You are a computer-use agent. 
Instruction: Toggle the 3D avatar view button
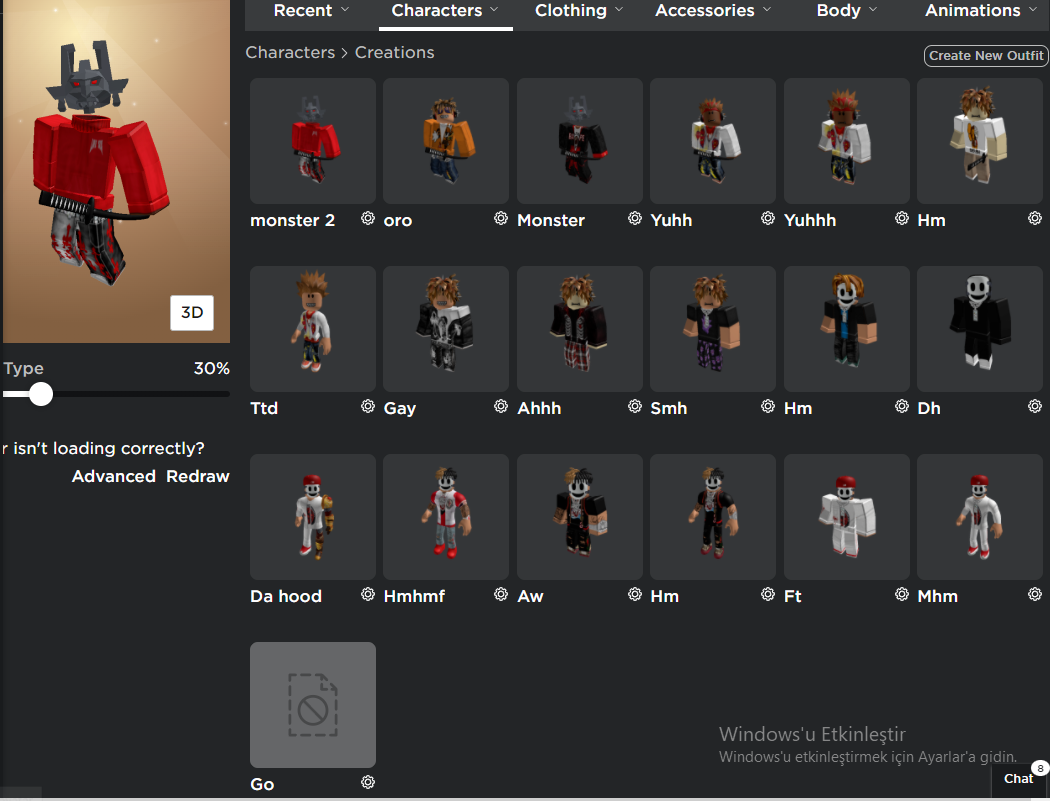pos(192,313)
